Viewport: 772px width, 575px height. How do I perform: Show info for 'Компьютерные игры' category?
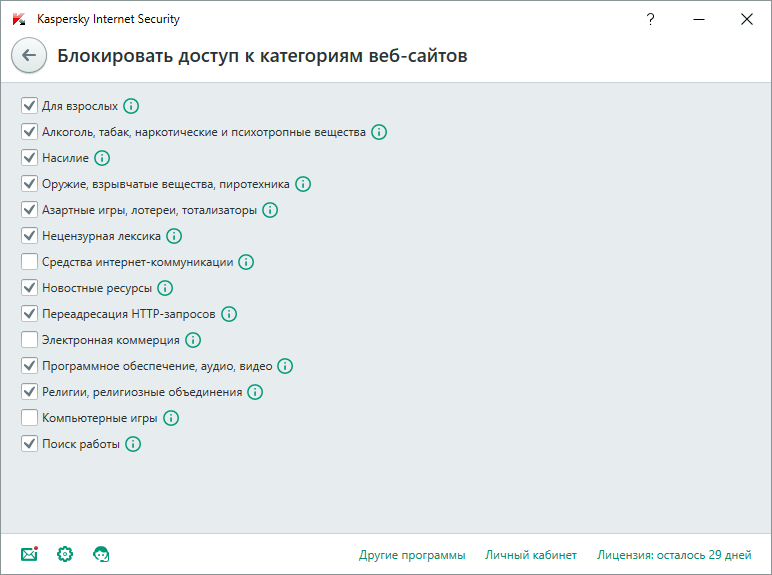[171, 418]
